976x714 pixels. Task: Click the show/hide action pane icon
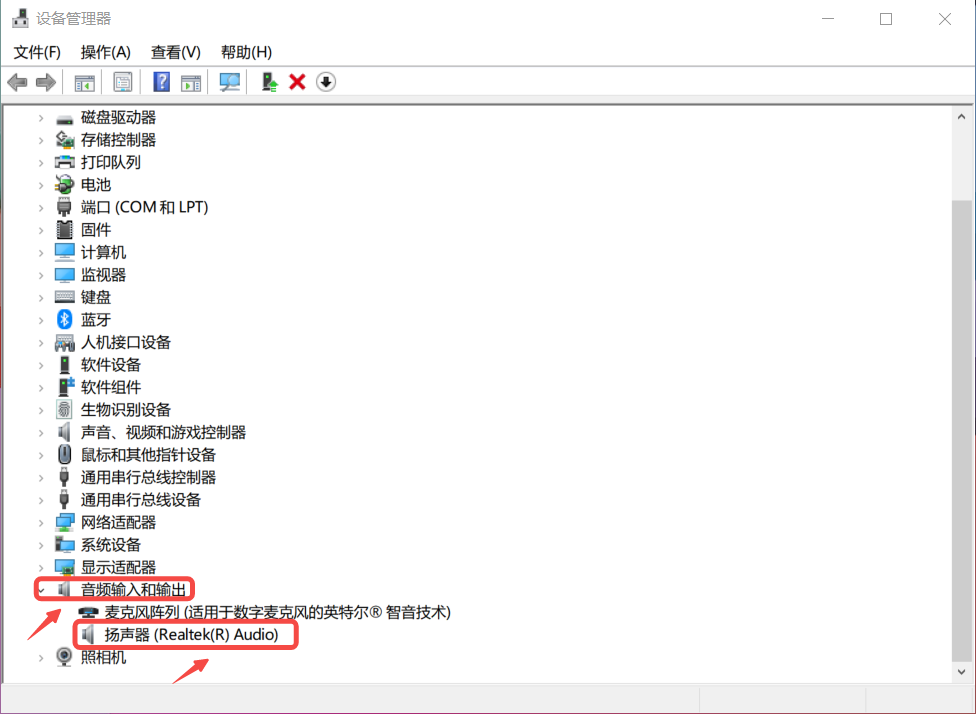(x=191, y=82)
